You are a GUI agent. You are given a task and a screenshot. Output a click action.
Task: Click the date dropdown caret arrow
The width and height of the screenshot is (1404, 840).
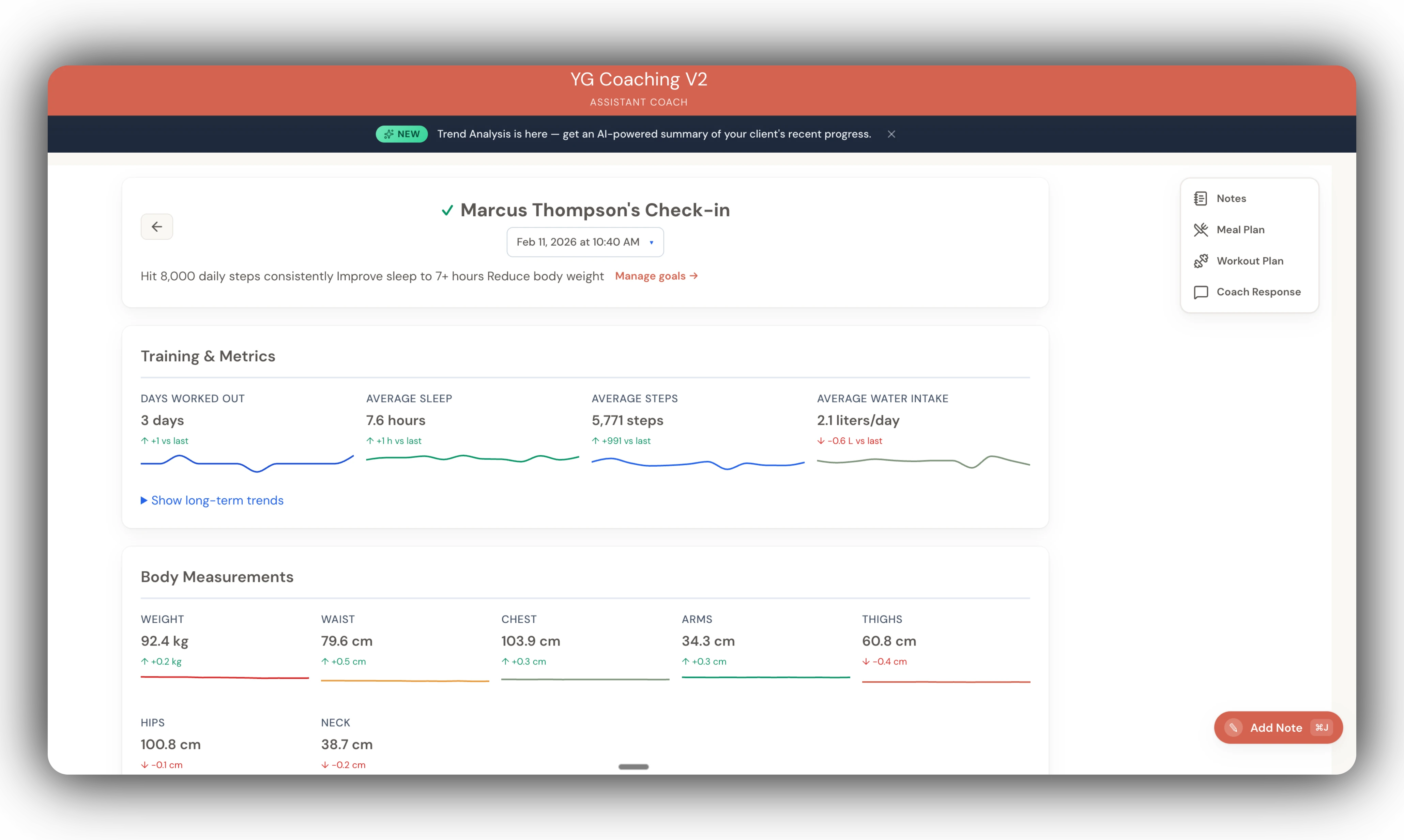pos(652,243)
